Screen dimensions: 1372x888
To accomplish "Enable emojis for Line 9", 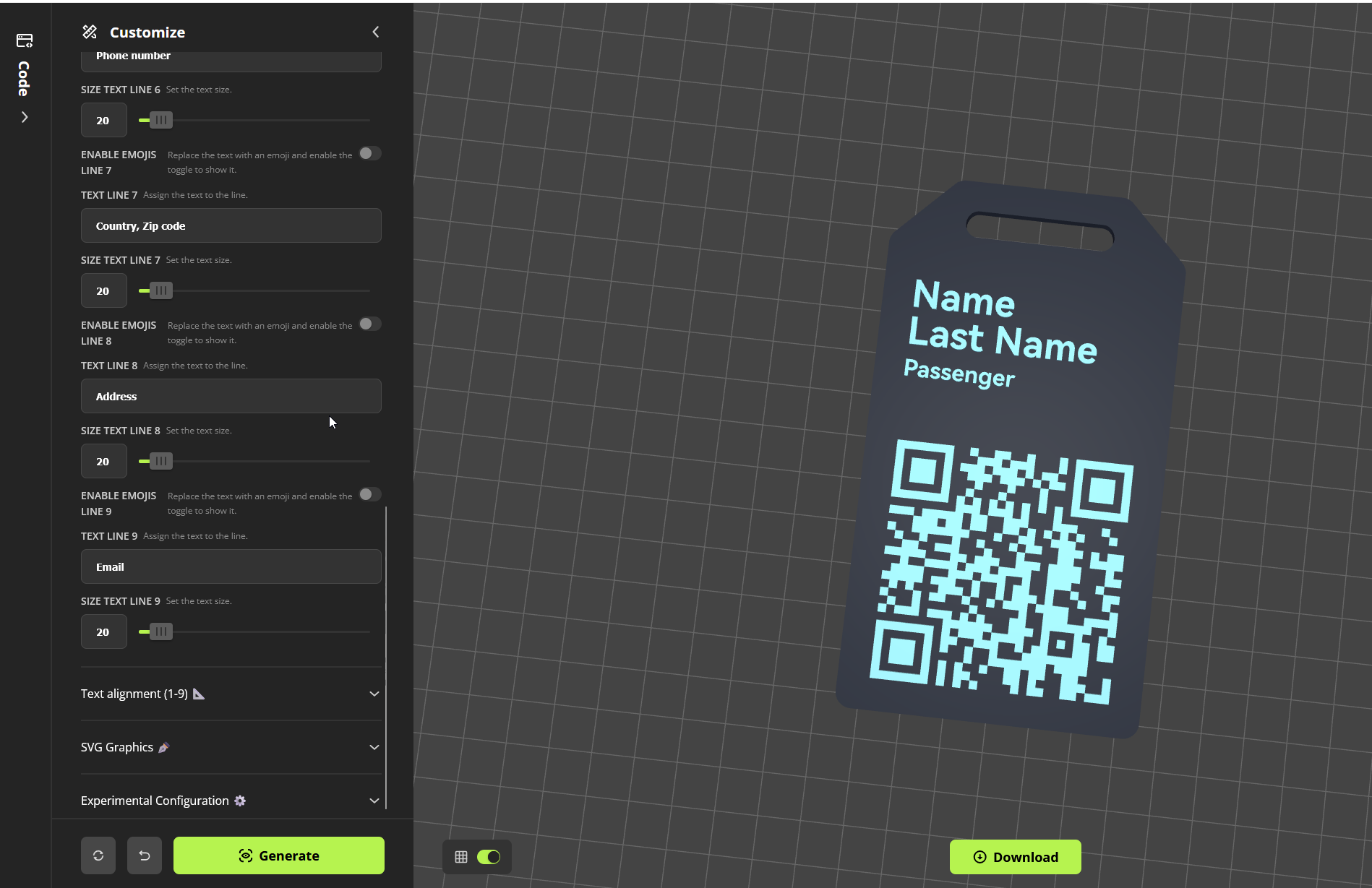I will 369,494.
